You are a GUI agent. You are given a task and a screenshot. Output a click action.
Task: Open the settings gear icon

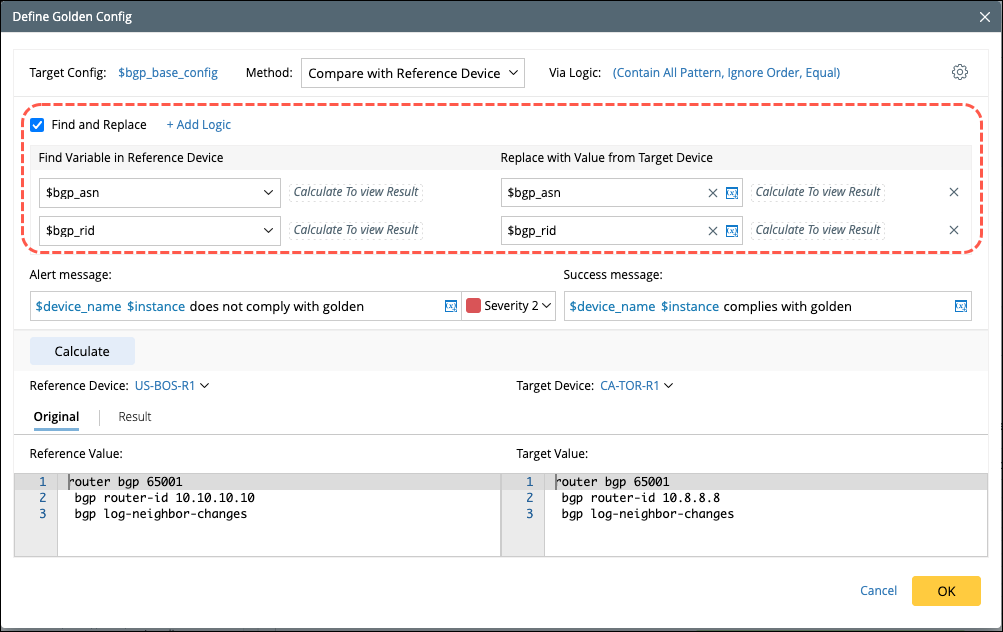(960, 72)
